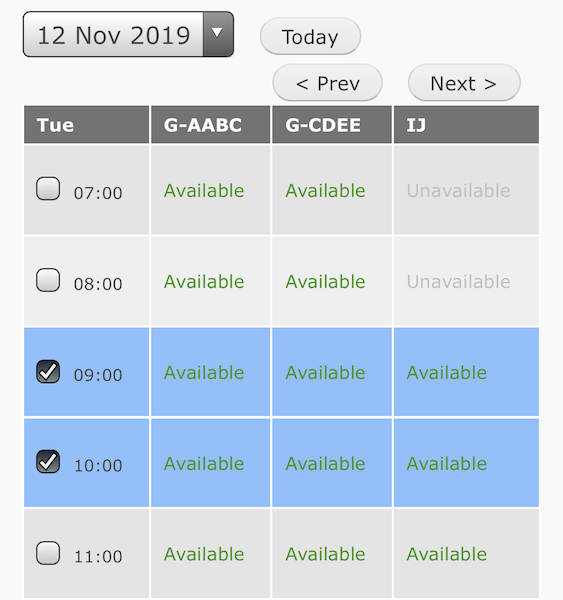Choose Available for G-CDEE at 10:00
Screen dimensions: 563x600
coord(325,464)
